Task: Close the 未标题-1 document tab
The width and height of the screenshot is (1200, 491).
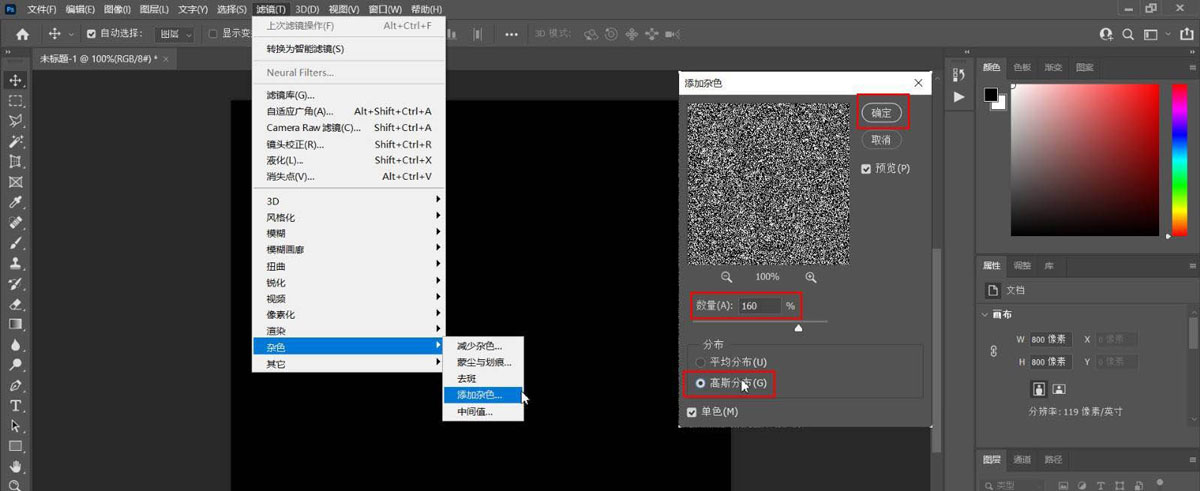Action: 166,59
